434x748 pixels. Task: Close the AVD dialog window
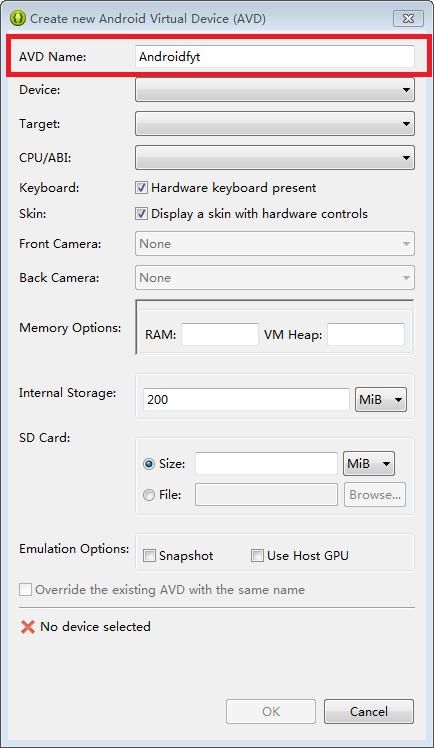[x=408, y=19]
